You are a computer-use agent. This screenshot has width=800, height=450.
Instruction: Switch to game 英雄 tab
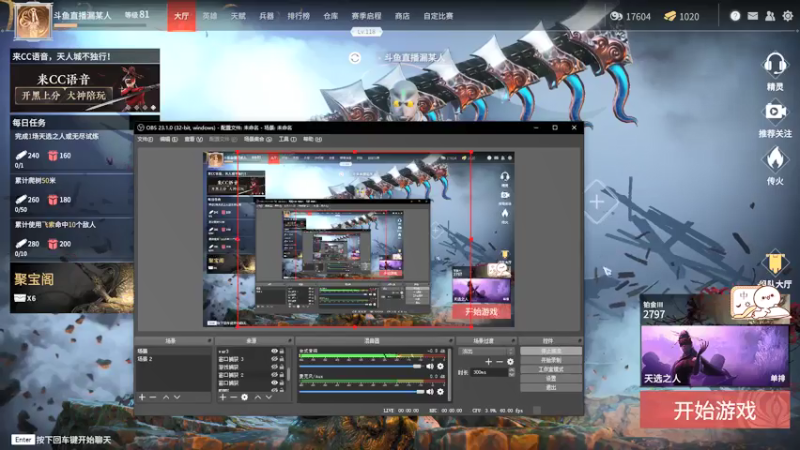[x=210, y=16]
